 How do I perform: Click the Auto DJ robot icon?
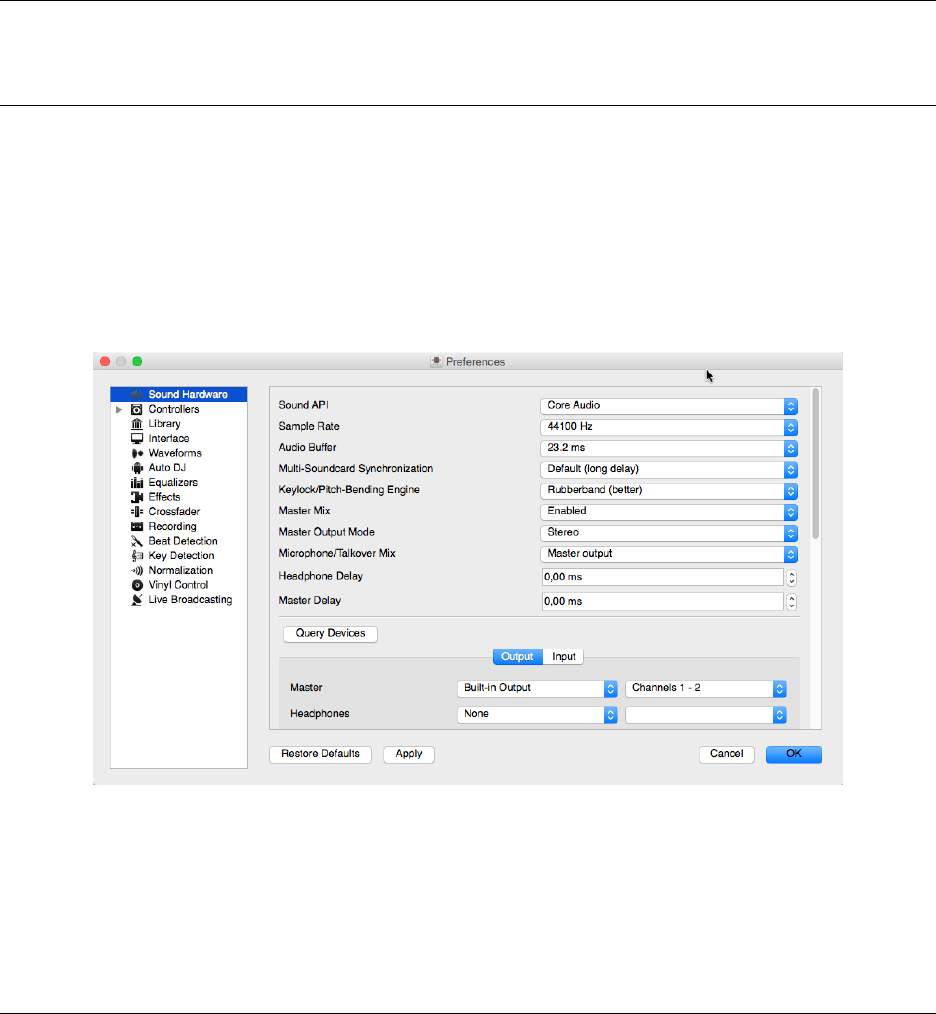coord(136,468)
